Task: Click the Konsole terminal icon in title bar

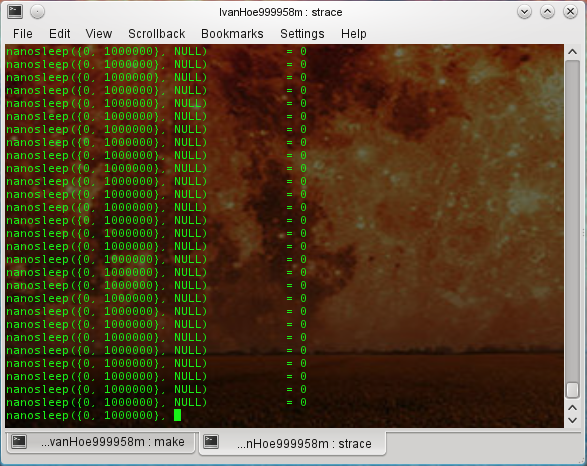Action: pos(15,12)
